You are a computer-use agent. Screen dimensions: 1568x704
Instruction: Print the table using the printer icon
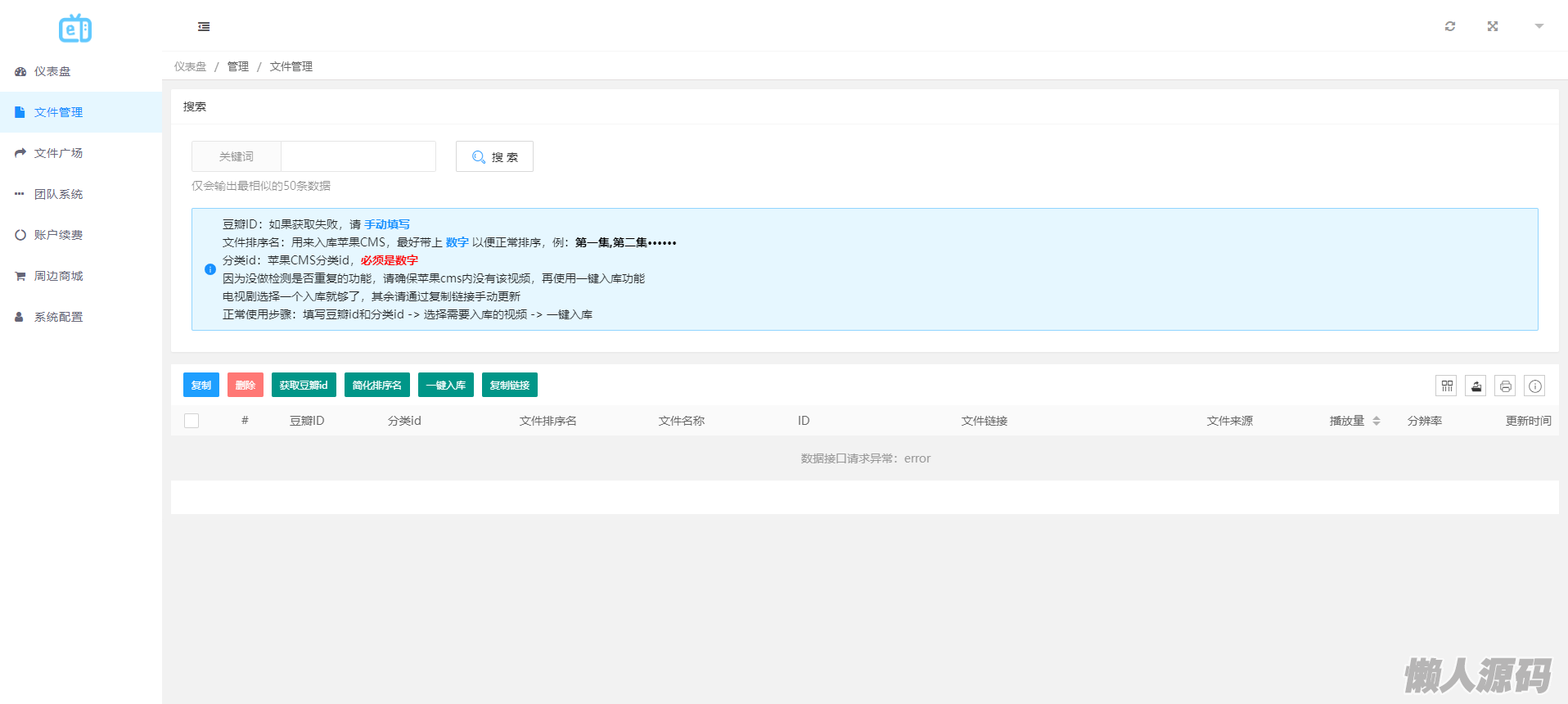tap(1505, 386)
